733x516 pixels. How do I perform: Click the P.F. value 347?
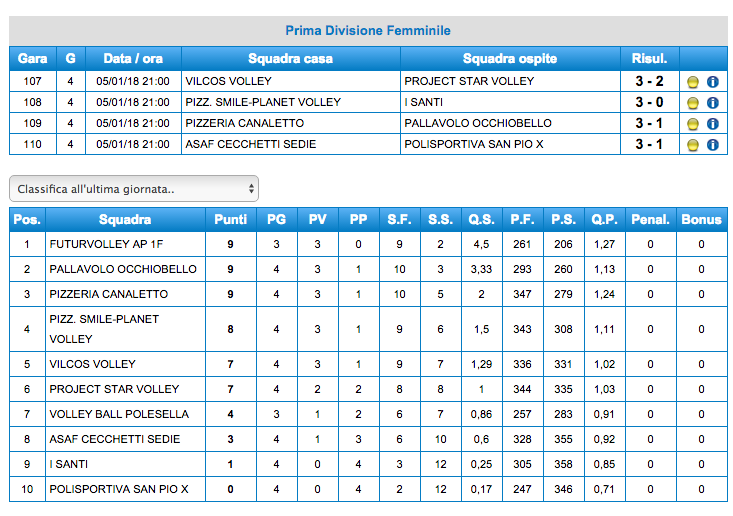click(x=522, y=294)
